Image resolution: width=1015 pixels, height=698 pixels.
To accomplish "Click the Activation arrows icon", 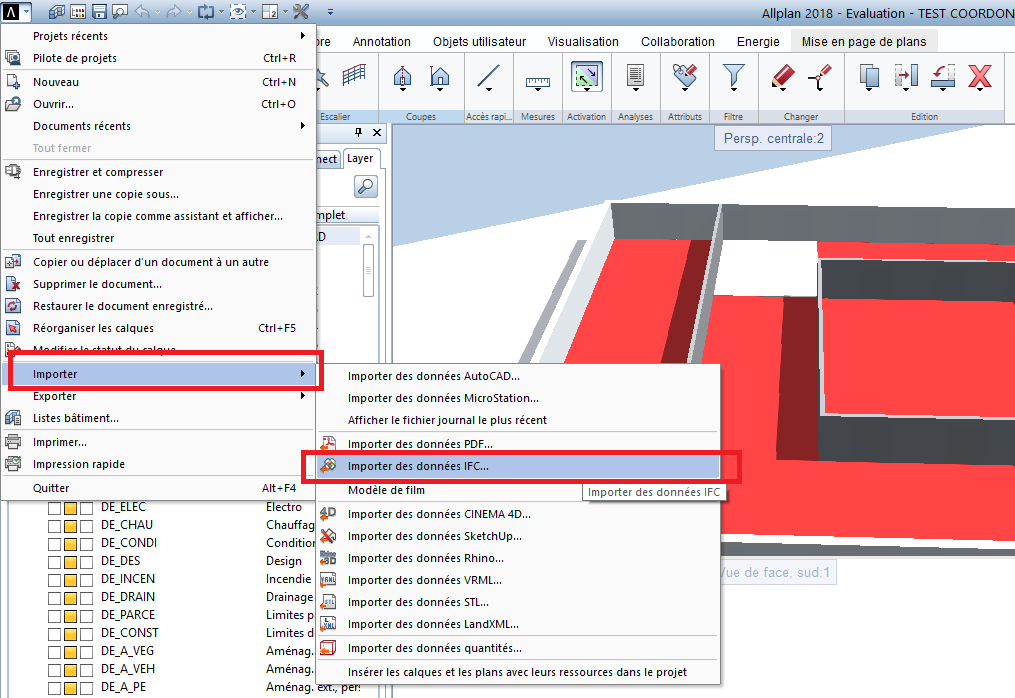I will [586, 76].
